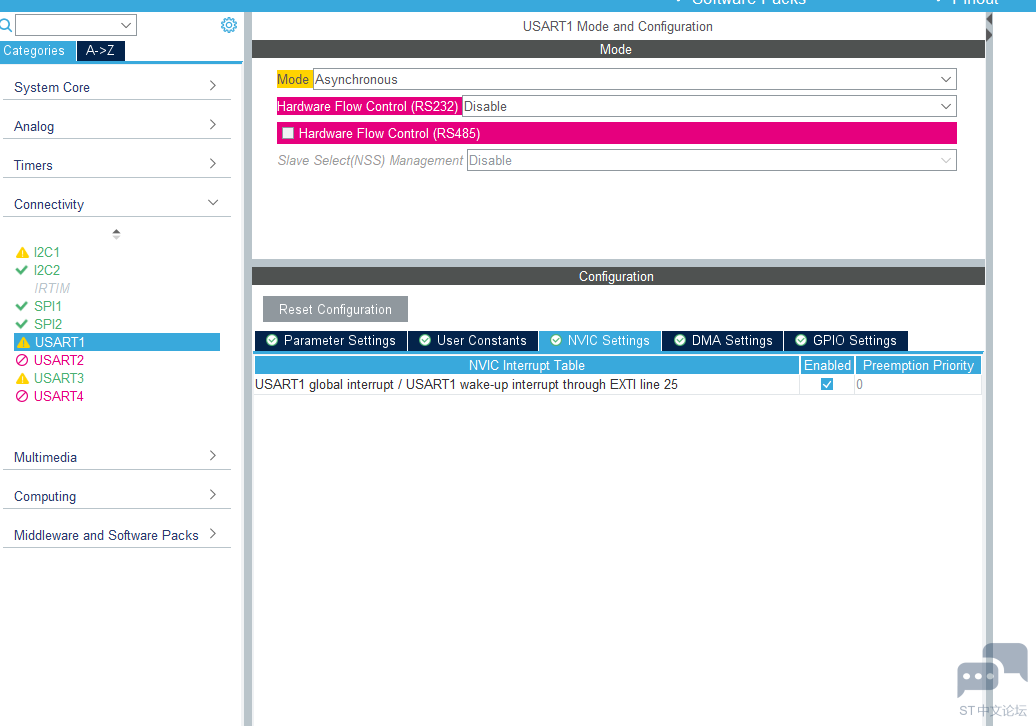This screenshot has height=726, width=1036.
Task: Enable Hardware Flow Control (RS485) checkbox
Action: [288, 133]
